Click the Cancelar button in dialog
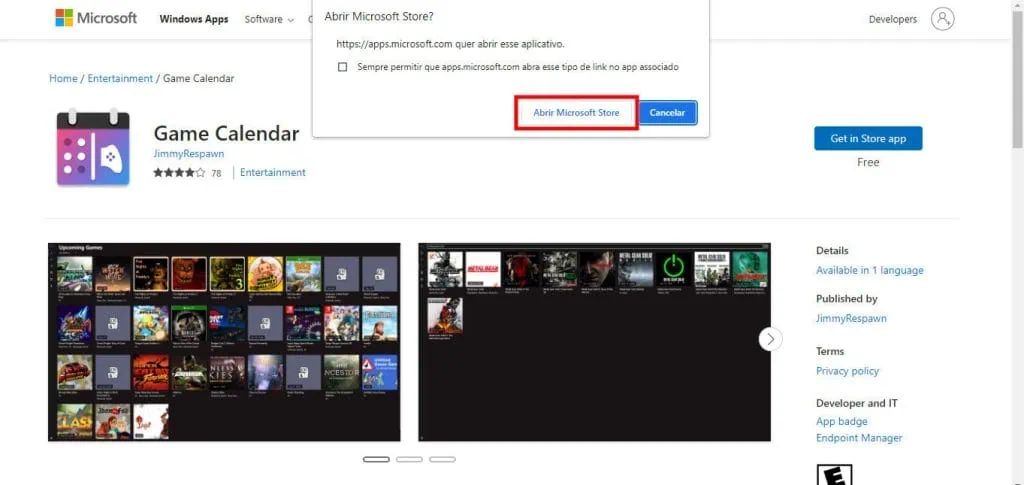 667,113
